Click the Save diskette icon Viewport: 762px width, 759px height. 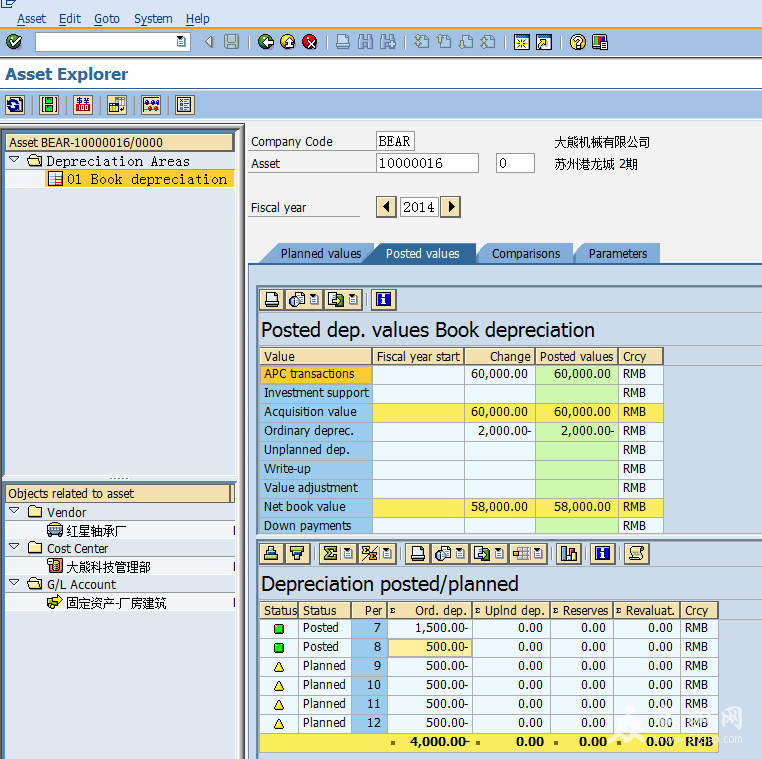231,42
